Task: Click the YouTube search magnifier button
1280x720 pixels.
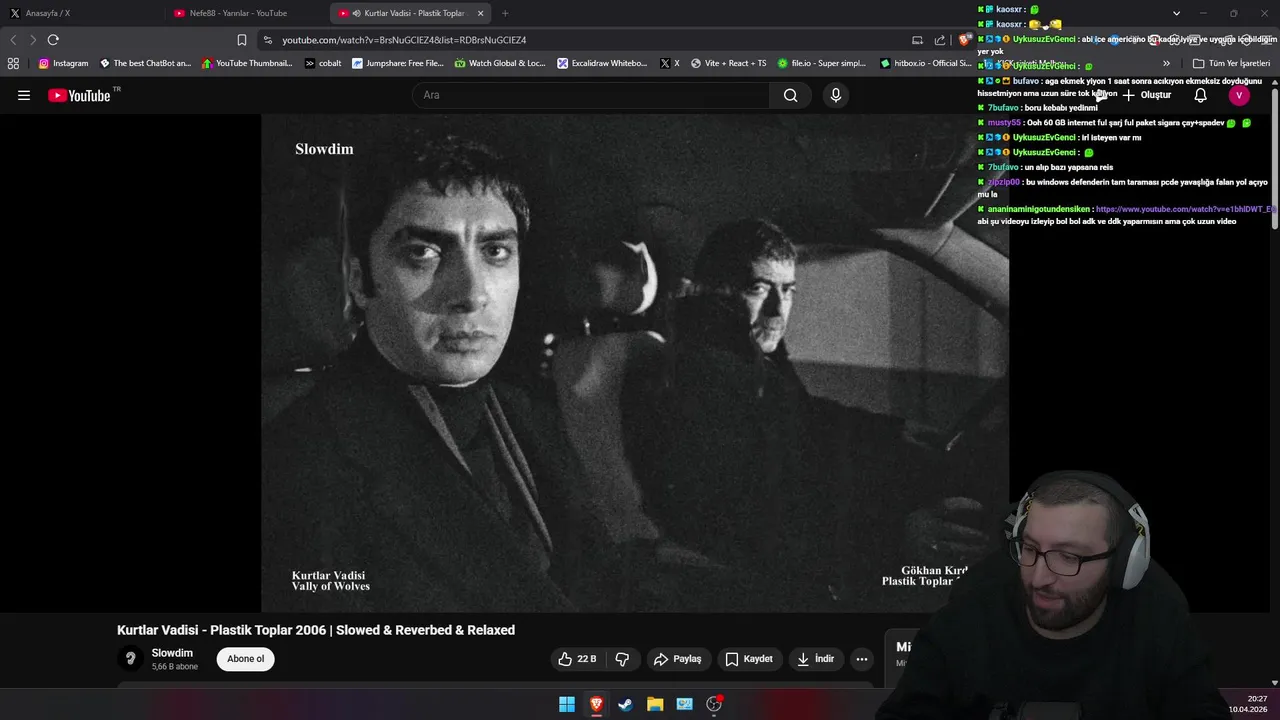Action: coord(790,95)
